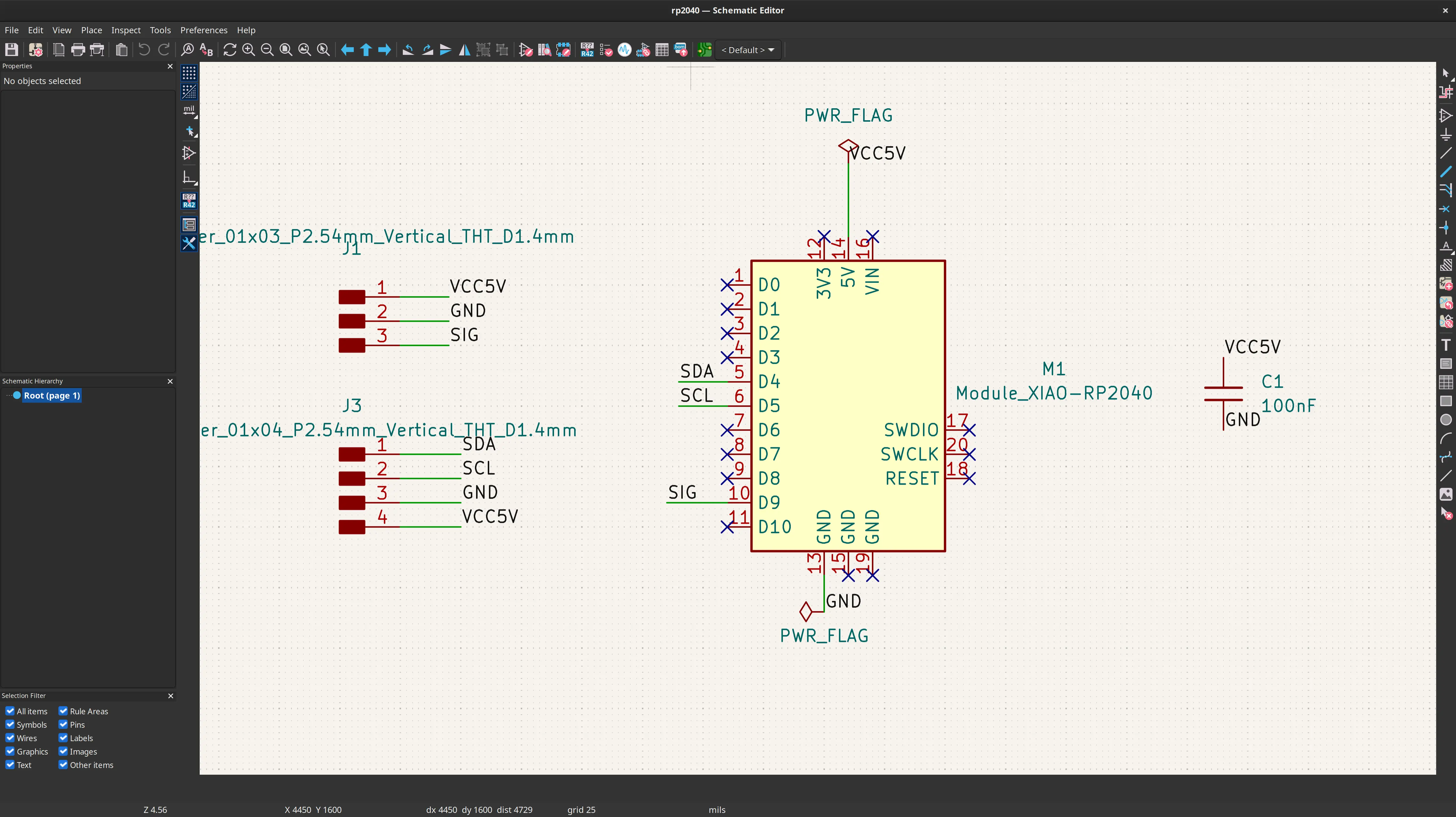The width and height of the screenshot is (1456, 817).
Task: Select the Add wire tool
Action: (1445, 153)
